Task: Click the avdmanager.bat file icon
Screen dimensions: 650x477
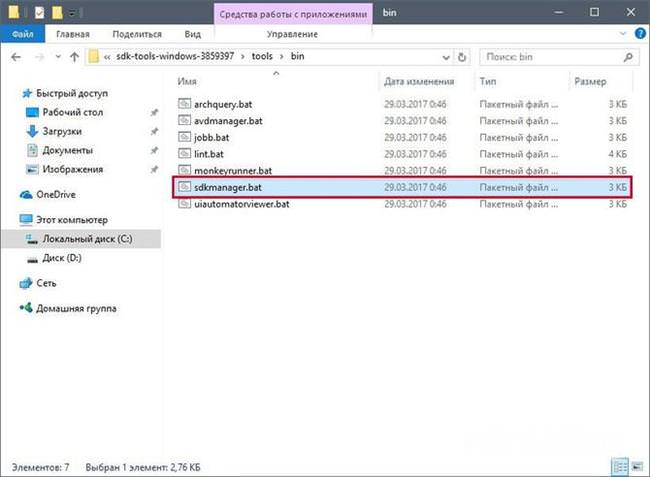Action: point(184,120)
